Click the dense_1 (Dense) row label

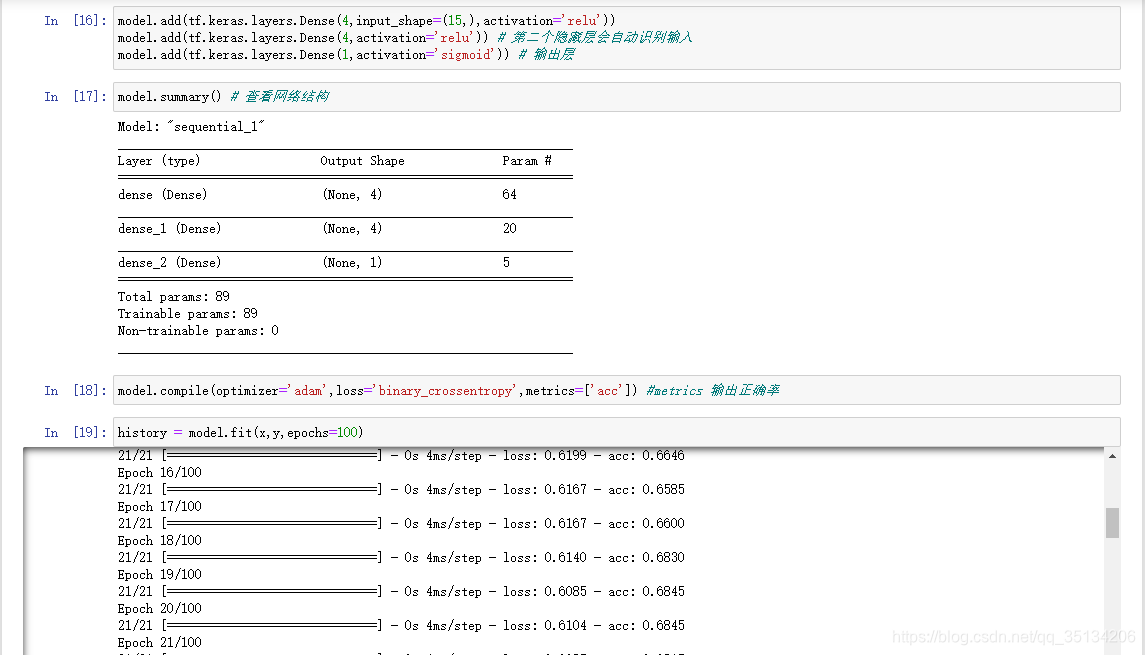pos(169,229)
